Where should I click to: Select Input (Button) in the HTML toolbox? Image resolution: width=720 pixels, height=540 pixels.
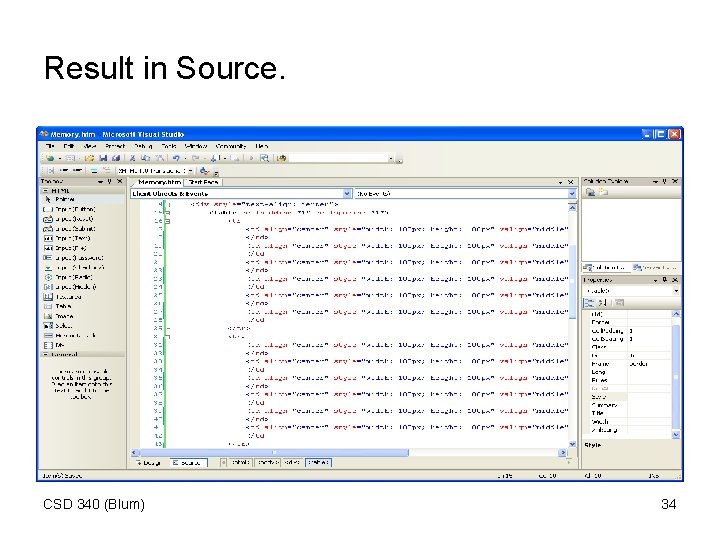pyautogui.click(x=82, y=209)
